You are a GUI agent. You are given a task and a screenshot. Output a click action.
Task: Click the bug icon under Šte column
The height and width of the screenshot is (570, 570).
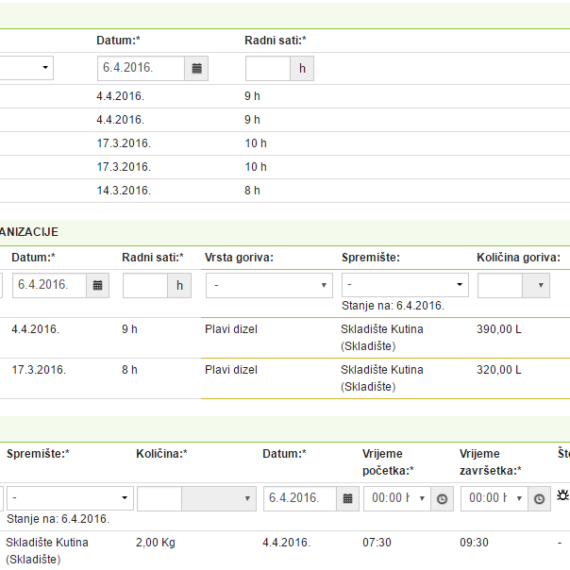tap(562, 495)
